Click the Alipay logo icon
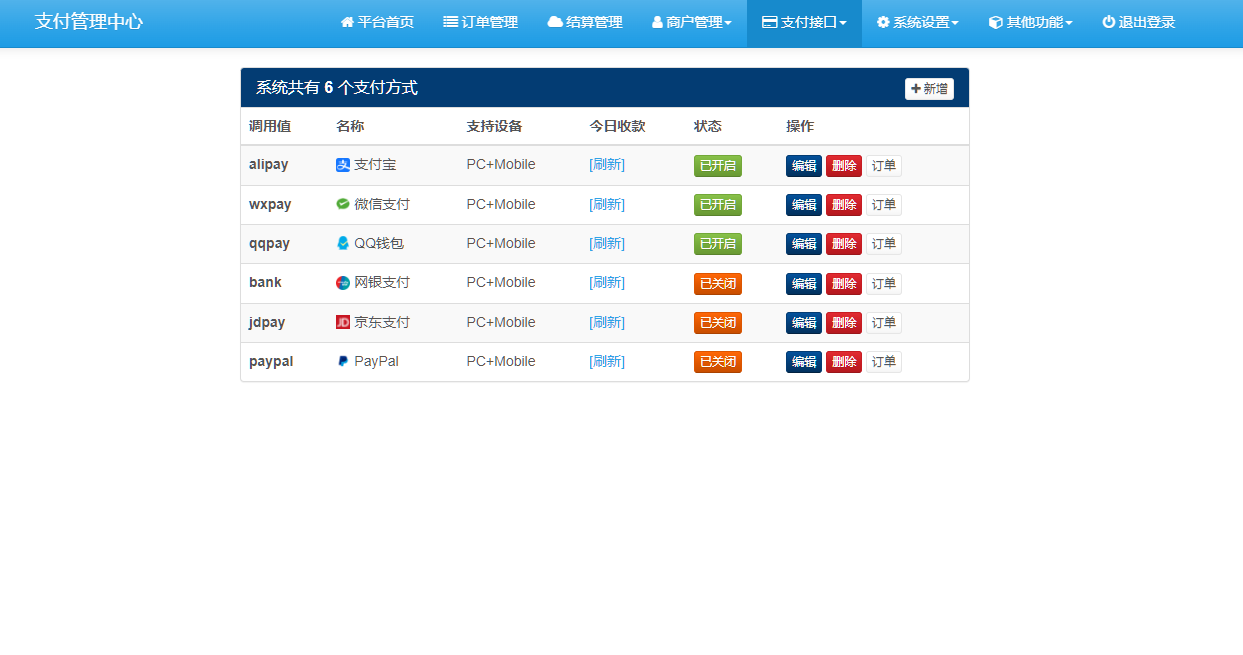The height and width of the screenshot is (655, 1243). coord(343,165)
